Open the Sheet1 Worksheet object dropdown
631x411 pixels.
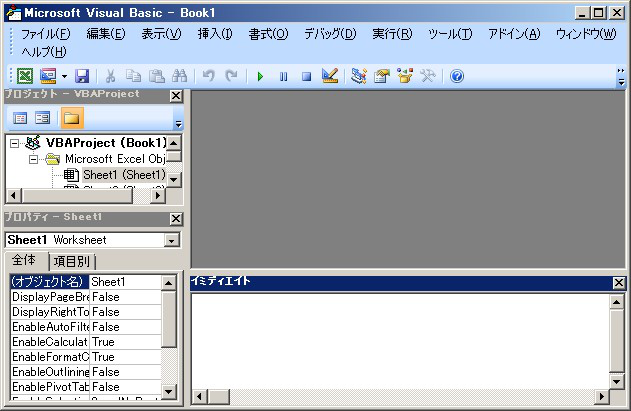pos(171,240)
